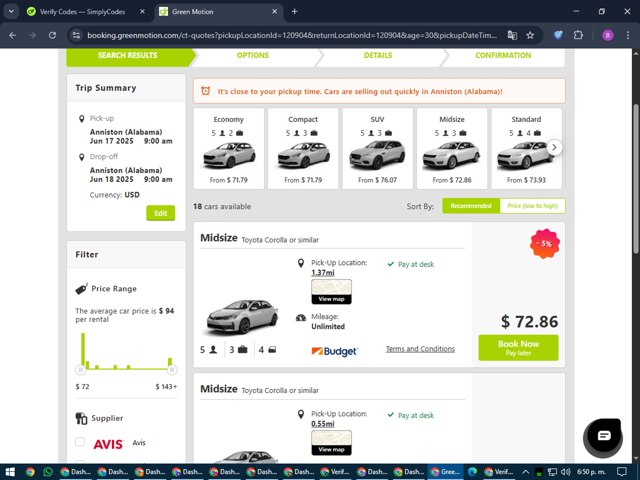640x480 pixels.
Task: Open the chat support bubble icon
Action: [x=603, y=437]
